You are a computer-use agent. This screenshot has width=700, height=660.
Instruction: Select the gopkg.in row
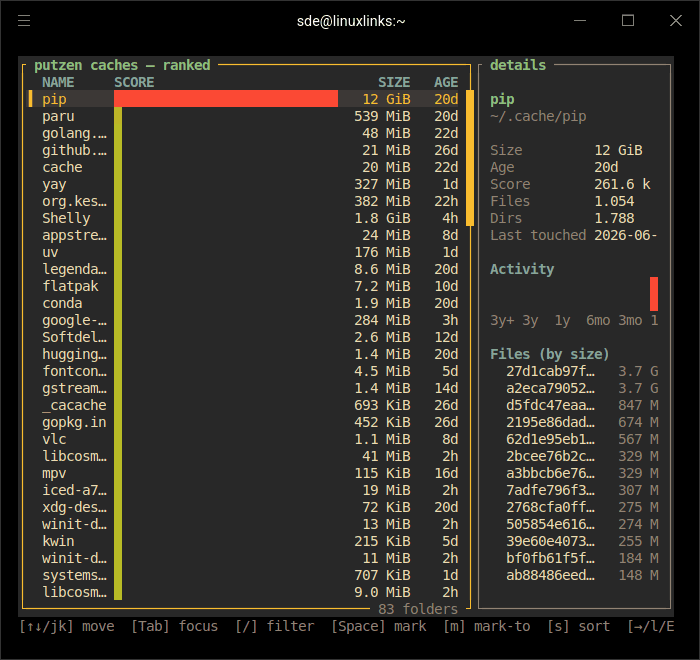point(243,422)
